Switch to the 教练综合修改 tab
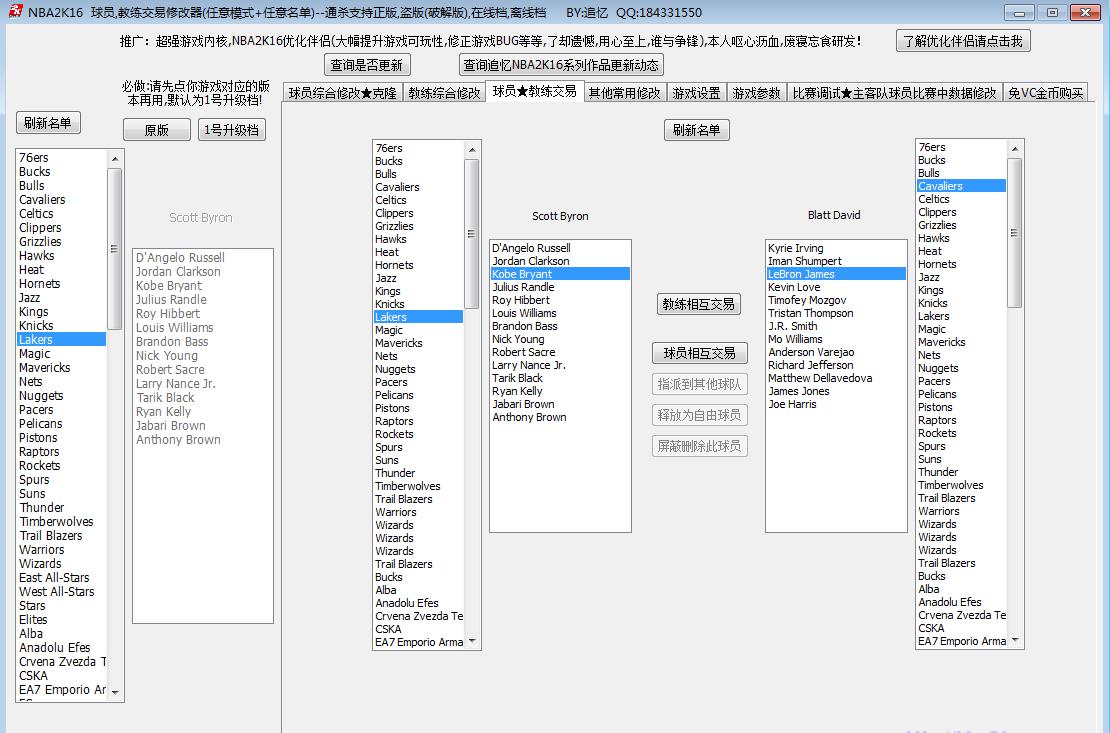This screenshot has height=733, width=1110. click(444, 93)
